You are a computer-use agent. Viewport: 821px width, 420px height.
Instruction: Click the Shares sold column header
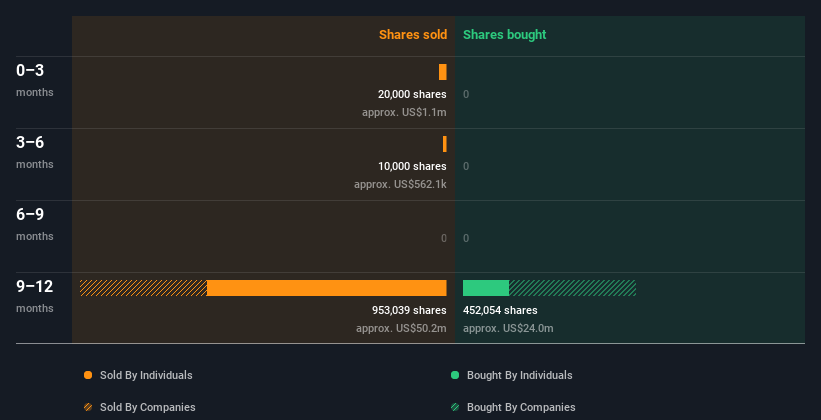(413, 35)
